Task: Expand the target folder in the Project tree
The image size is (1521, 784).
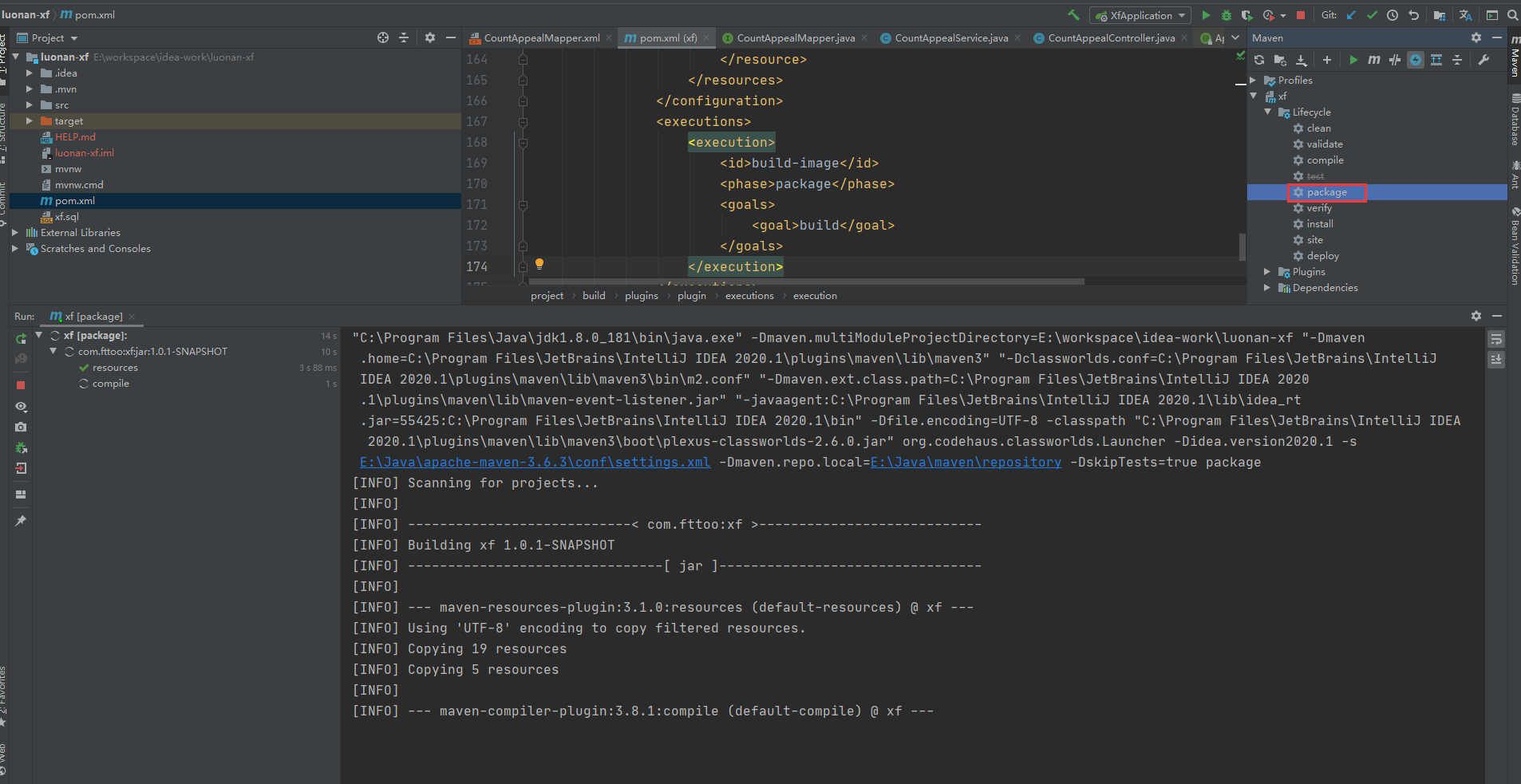Action: [x=30, y=121]
